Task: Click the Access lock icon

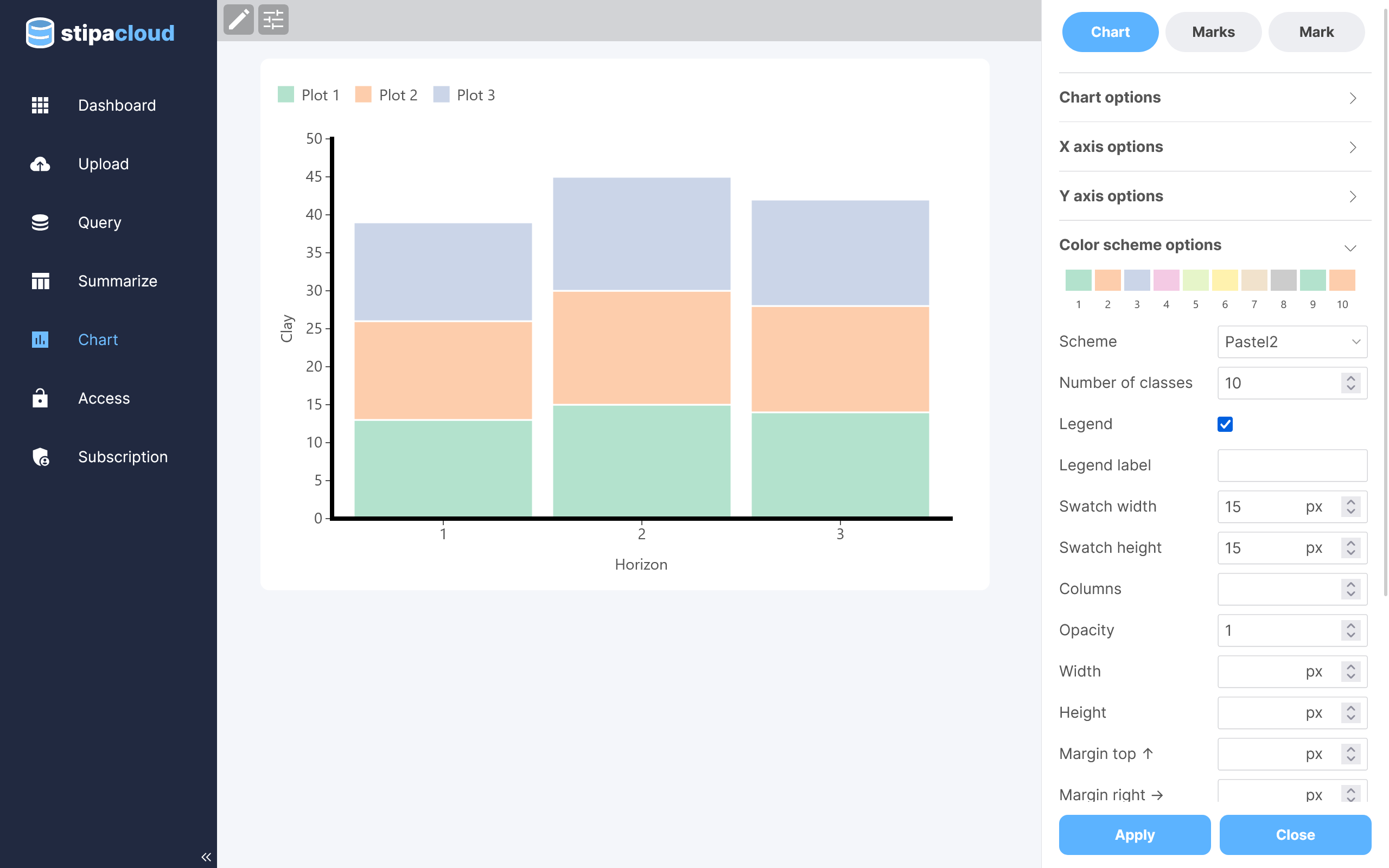Action: 40,398
